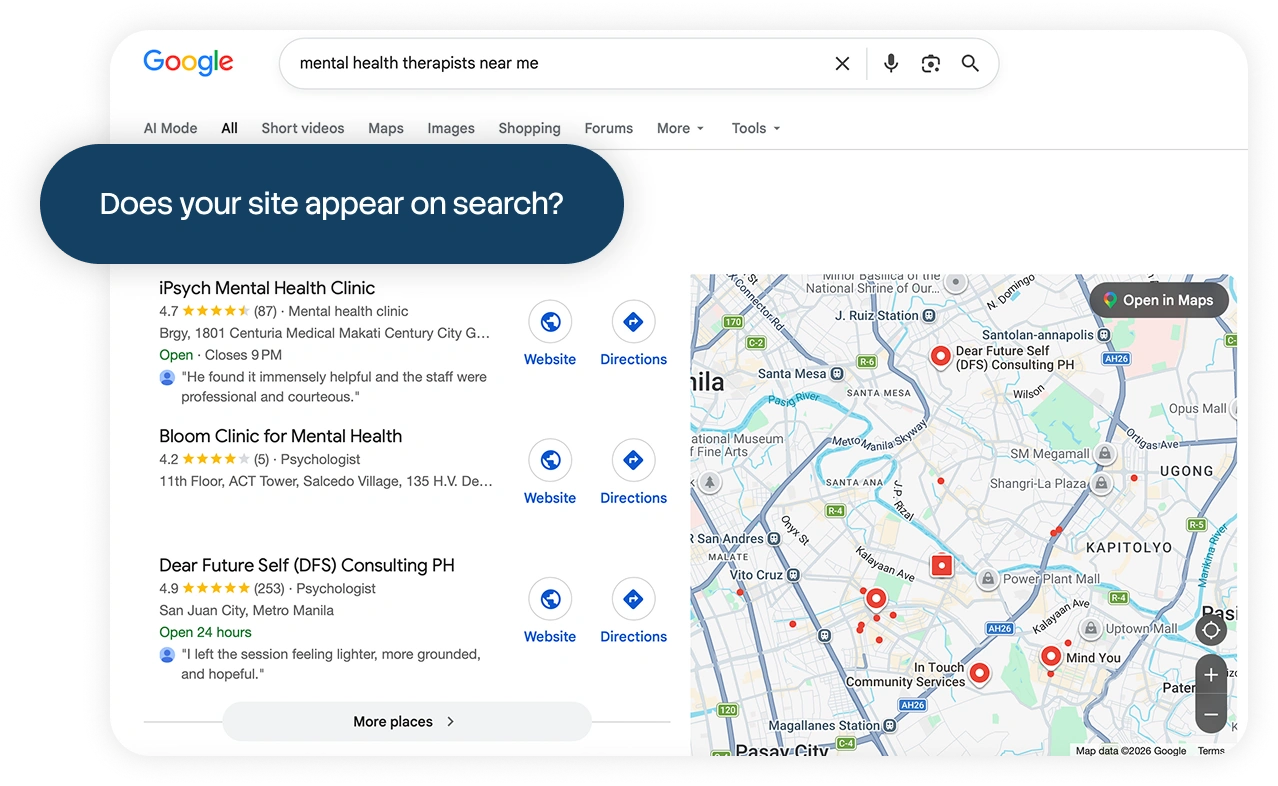
Task: Get directions to Dear Future Self Consulting
Action: pos(633,599)
